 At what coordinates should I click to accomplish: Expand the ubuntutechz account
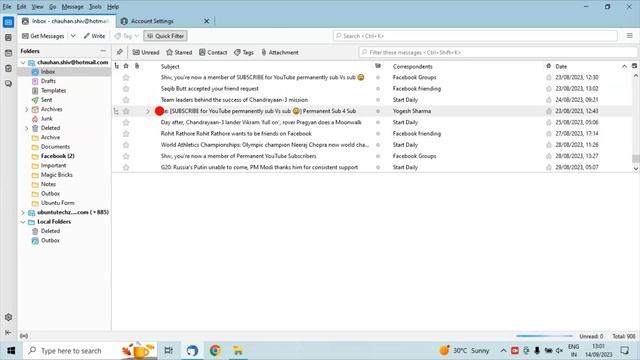(x=23, y=213)
